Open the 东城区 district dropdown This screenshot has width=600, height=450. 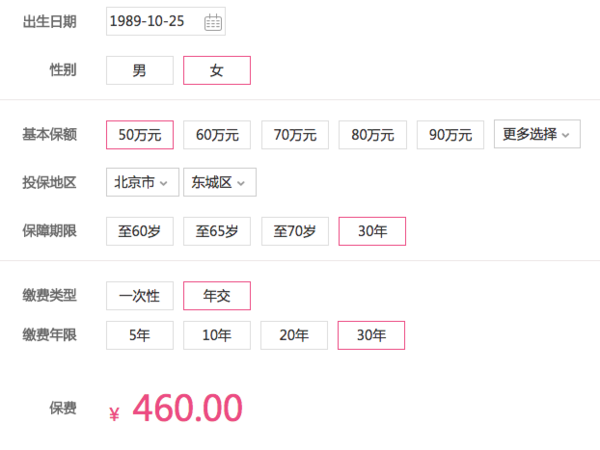(220, 182)
